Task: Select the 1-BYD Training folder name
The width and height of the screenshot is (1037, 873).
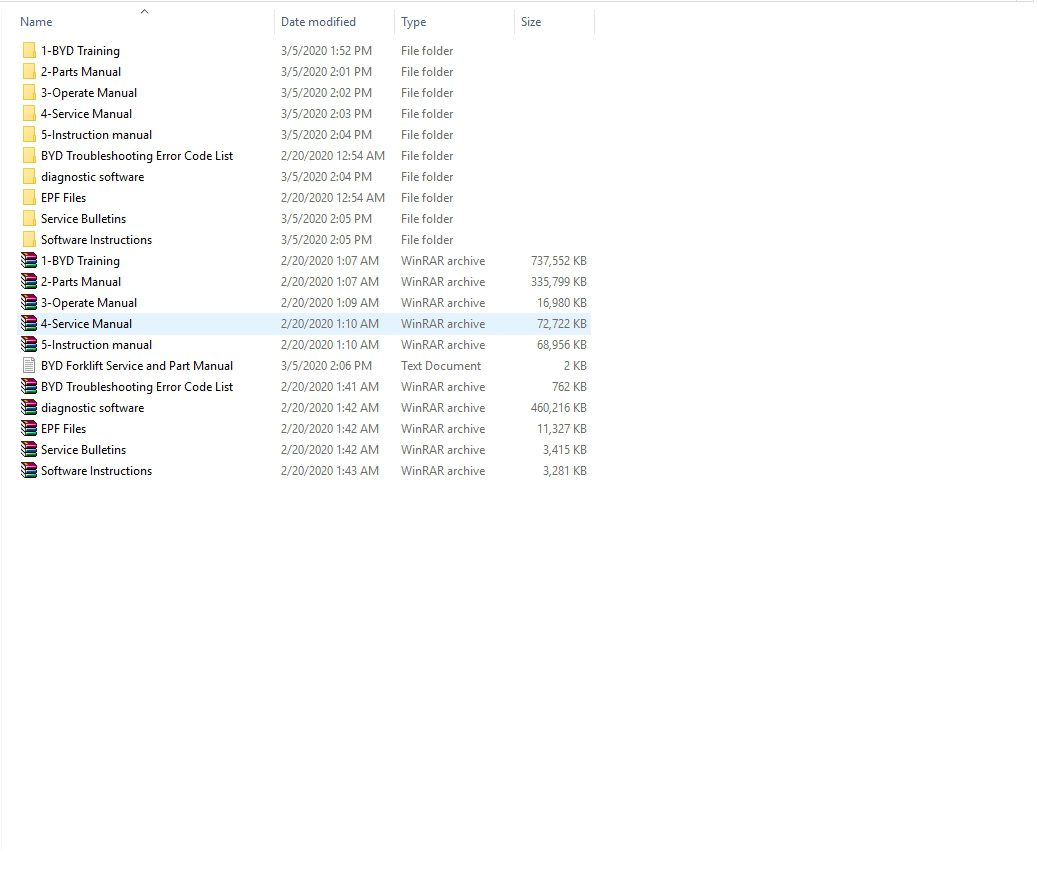Action: pyautogui.click(x=80, y=51)
